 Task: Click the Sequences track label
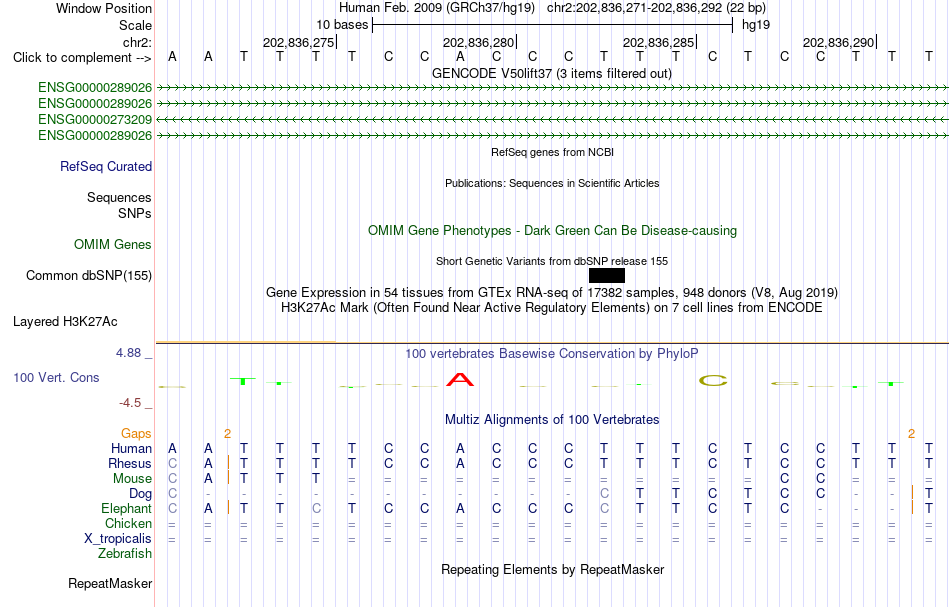point(119,197)
